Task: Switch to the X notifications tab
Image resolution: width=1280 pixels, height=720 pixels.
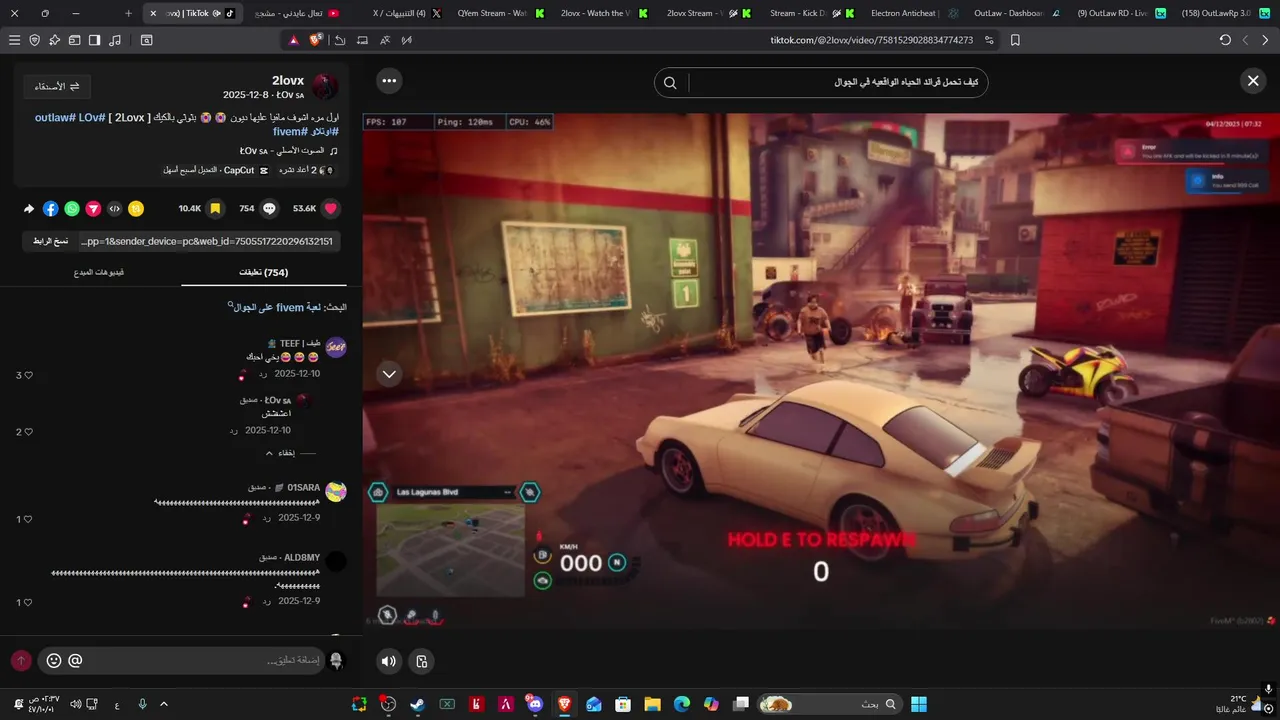Action: [406, 13]
